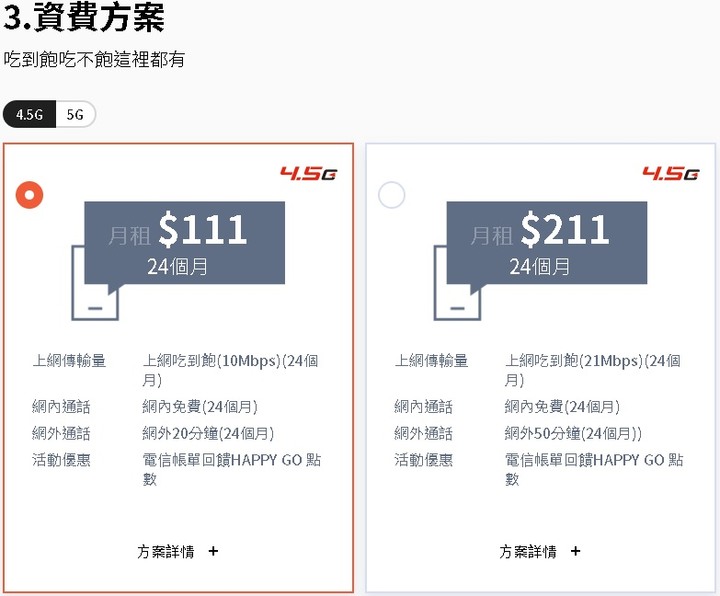Select the $211 monthly plan radio button
The image size is (720, 596).
(392, 195)
